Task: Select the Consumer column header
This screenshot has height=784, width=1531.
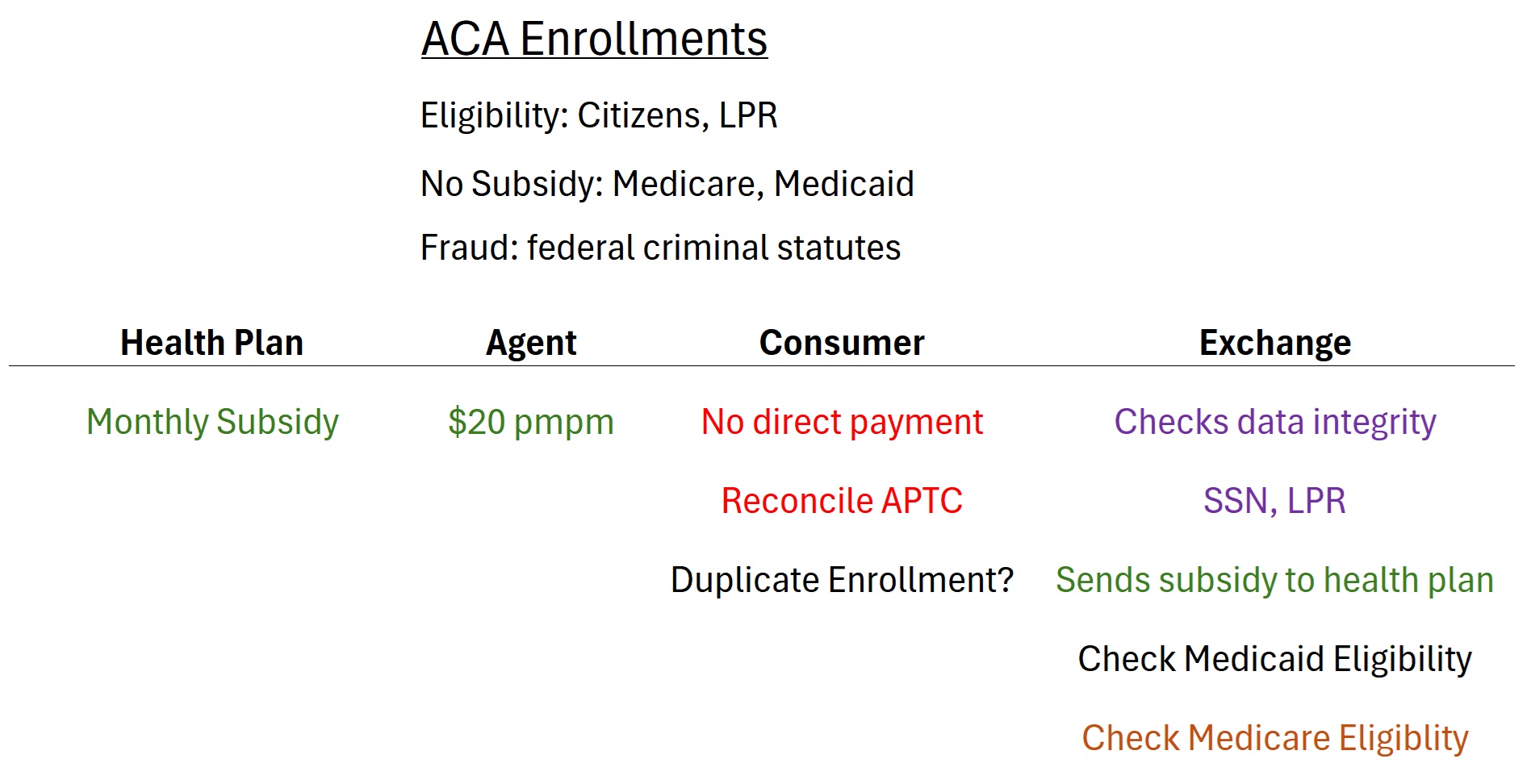Action: click(842, 343)
